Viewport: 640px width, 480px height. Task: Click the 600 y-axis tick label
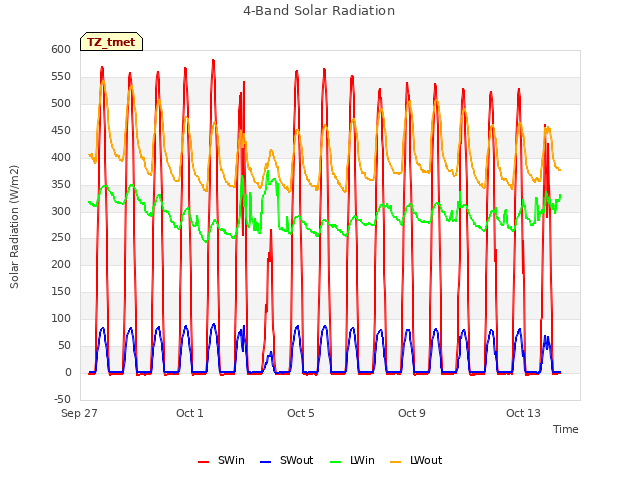pyautogui.click(x=61, y=49)
